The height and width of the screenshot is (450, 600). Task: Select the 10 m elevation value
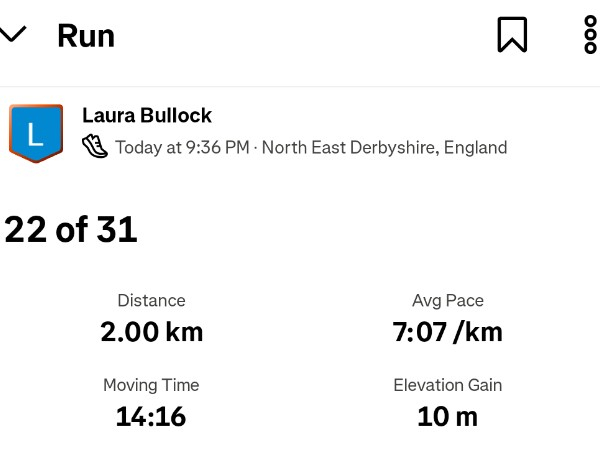tap(447, 416)
